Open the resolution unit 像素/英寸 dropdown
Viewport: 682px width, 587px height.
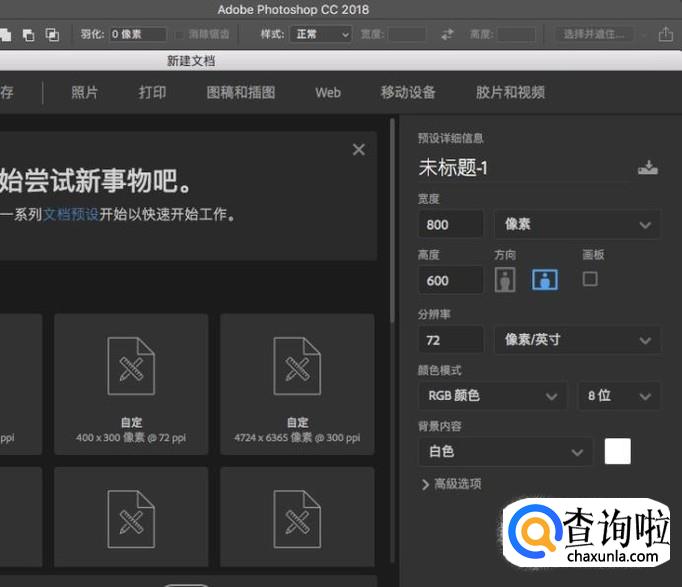(577, 340)
